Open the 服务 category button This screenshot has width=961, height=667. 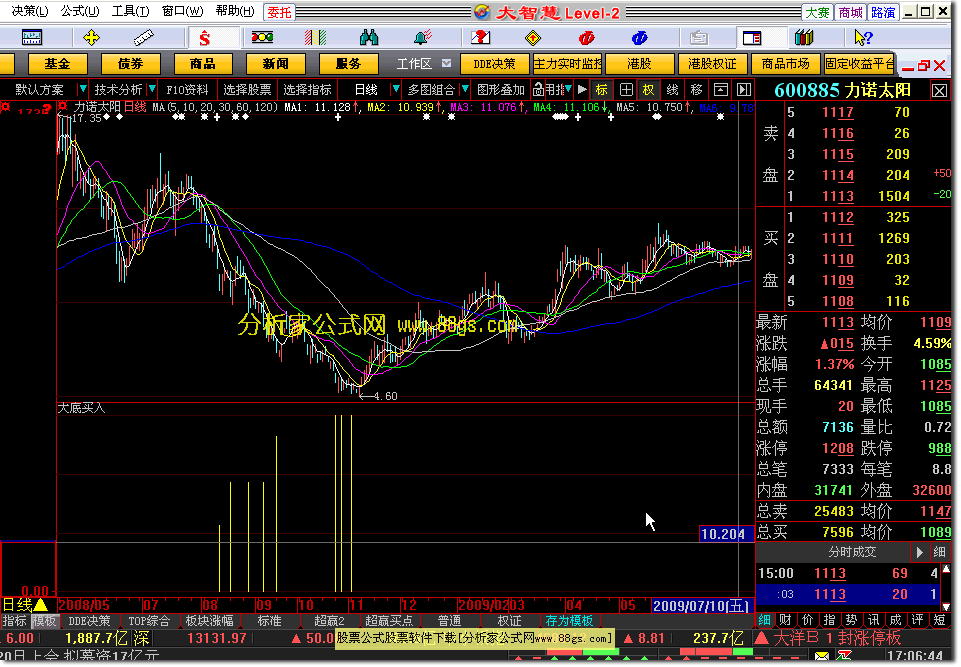pos(348,64)
